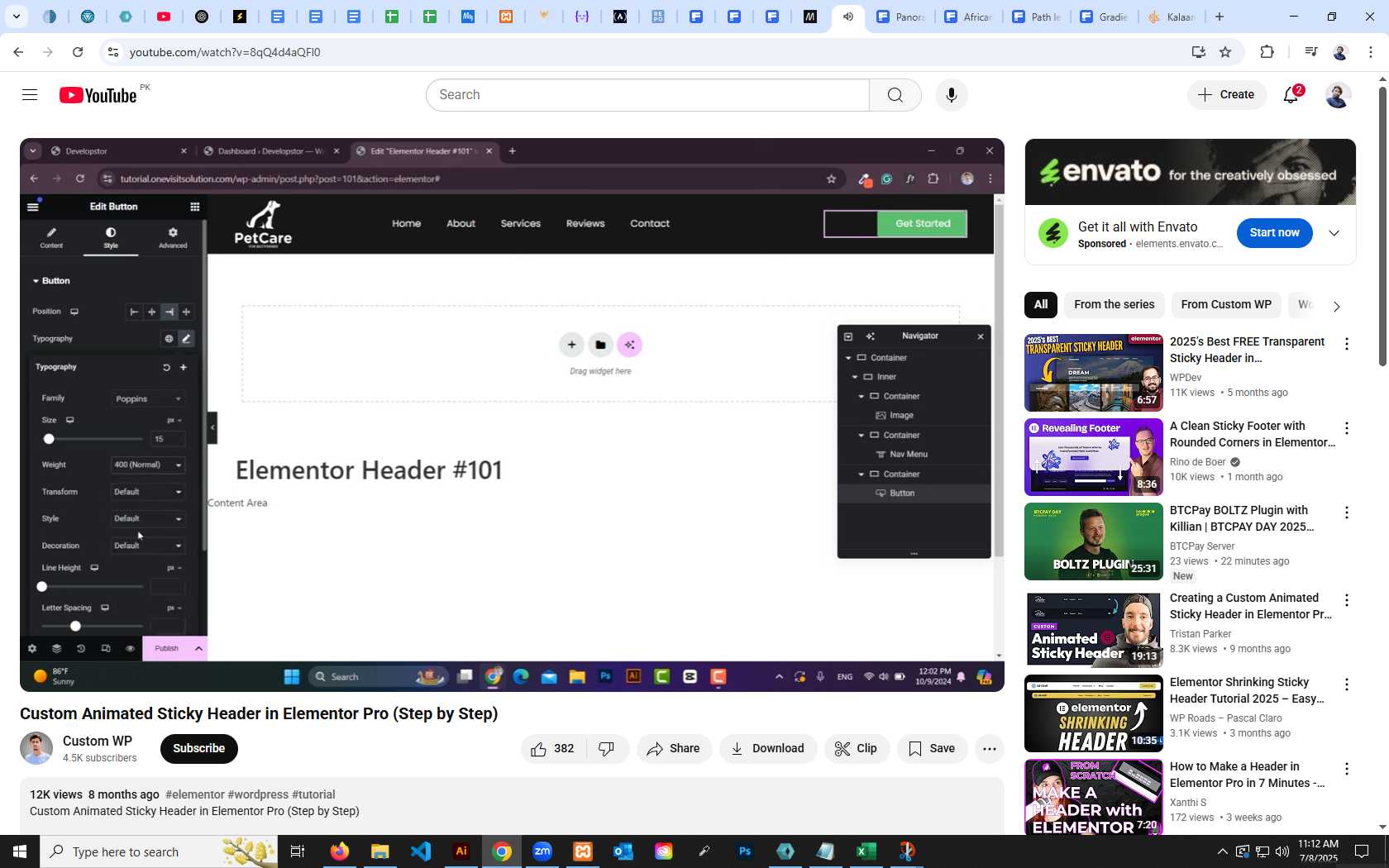Open the Chrome tab search dropdown
Screen dimensions: 1389x868
(17, 17)
